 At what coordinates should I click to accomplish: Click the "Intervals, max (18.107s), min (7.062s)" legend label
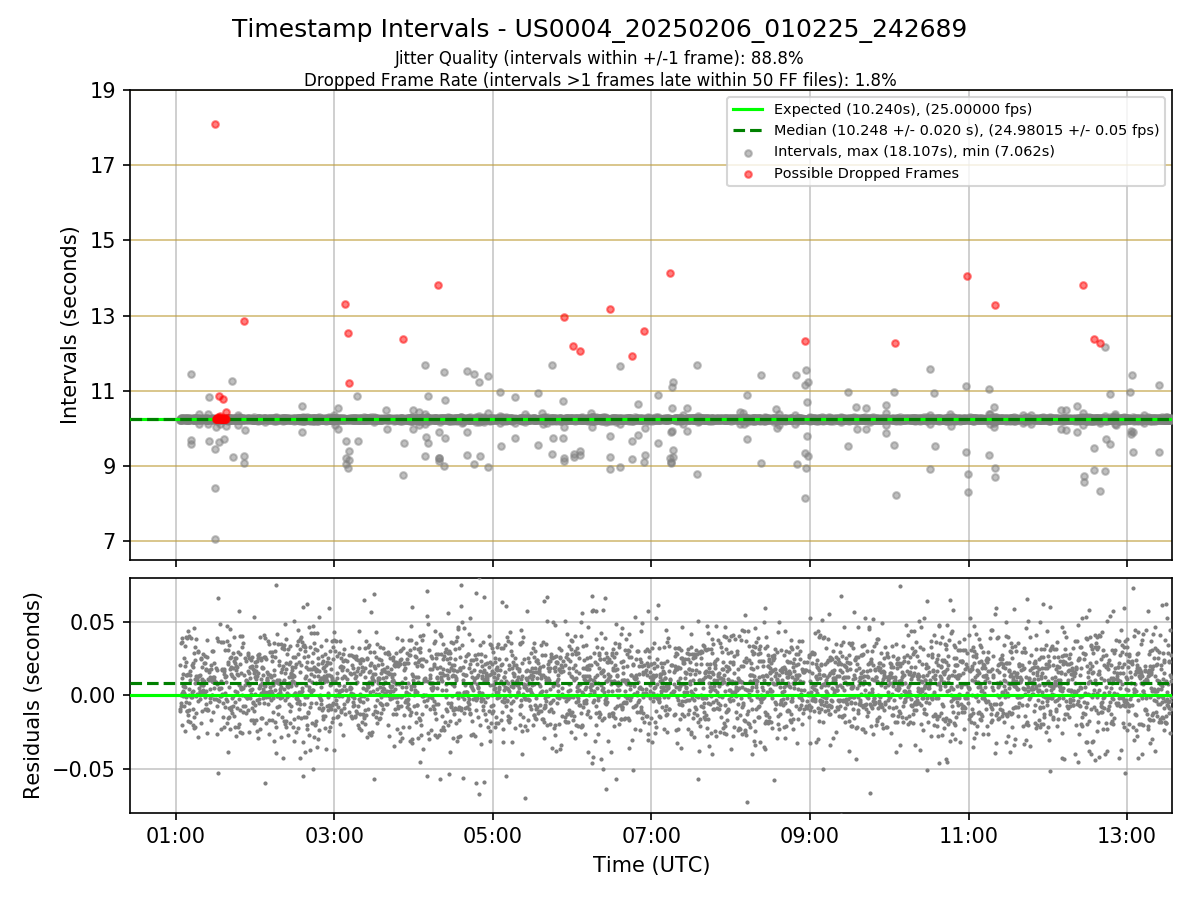pyautogui.click(x=914, y=151)
